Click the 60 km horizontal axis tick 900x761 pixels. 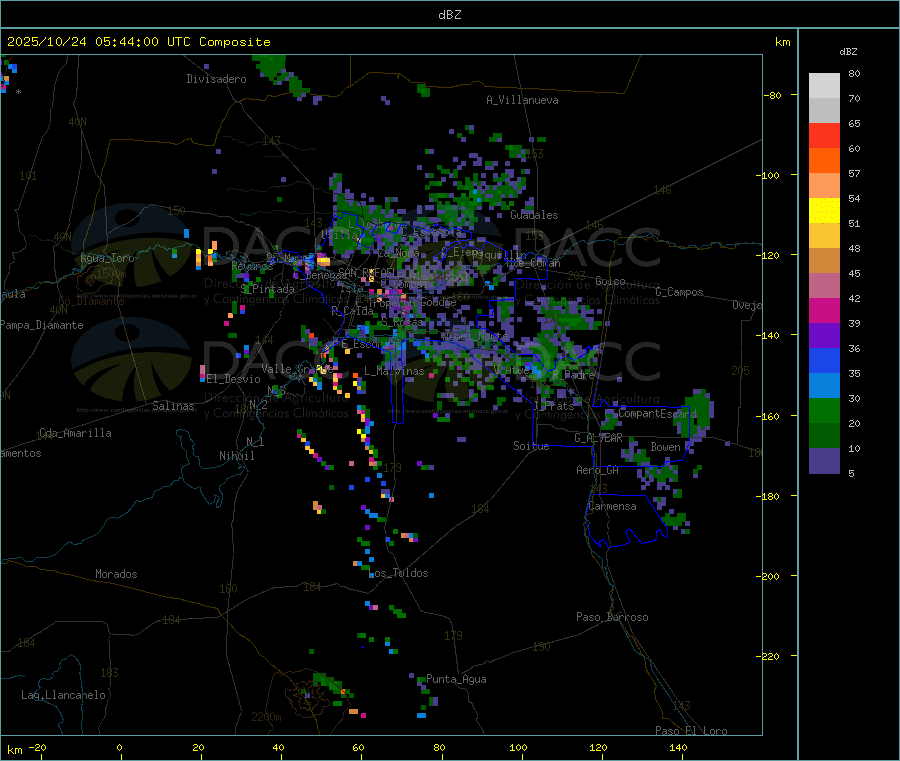pyautogui.click(x=358, y=747)
